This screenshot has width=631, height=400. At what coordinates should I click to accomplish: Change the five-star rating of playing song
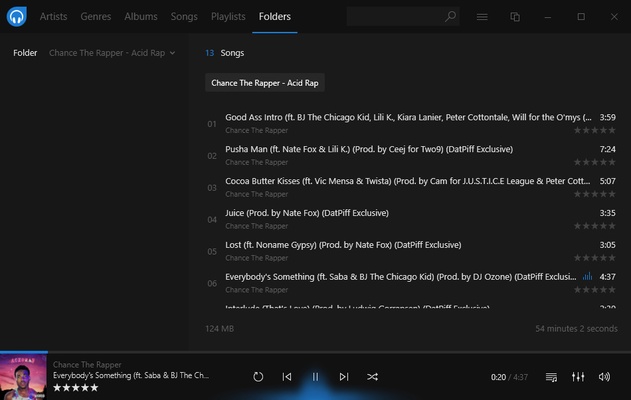point(76,388)
